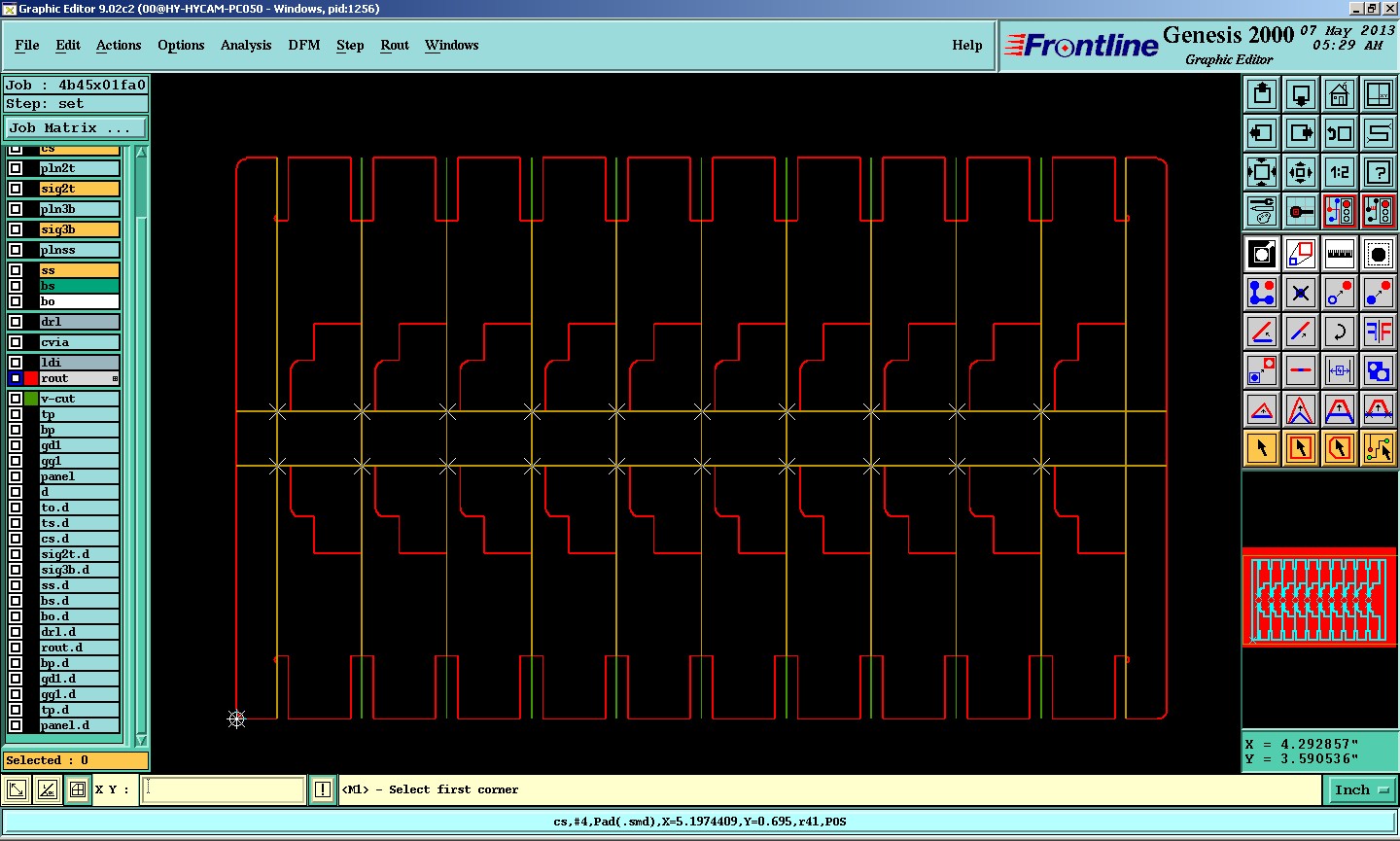This screenshot has width=1400, height=841.
Task: Click the layer list scrollbar down arrow
Action: [141, 740]
